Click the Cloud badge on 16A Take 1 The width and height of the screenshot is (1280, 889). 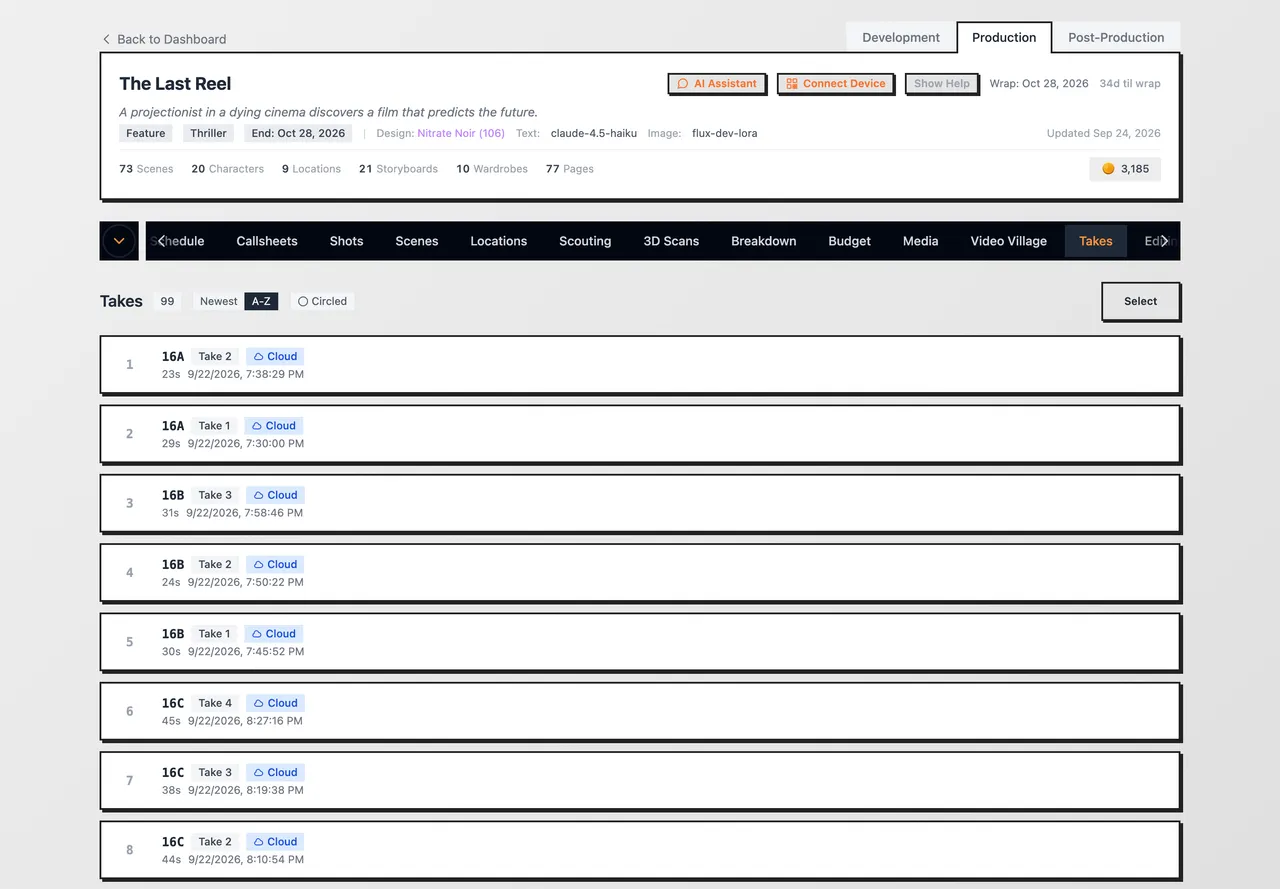pyautogui.click(x=274, y=426)
